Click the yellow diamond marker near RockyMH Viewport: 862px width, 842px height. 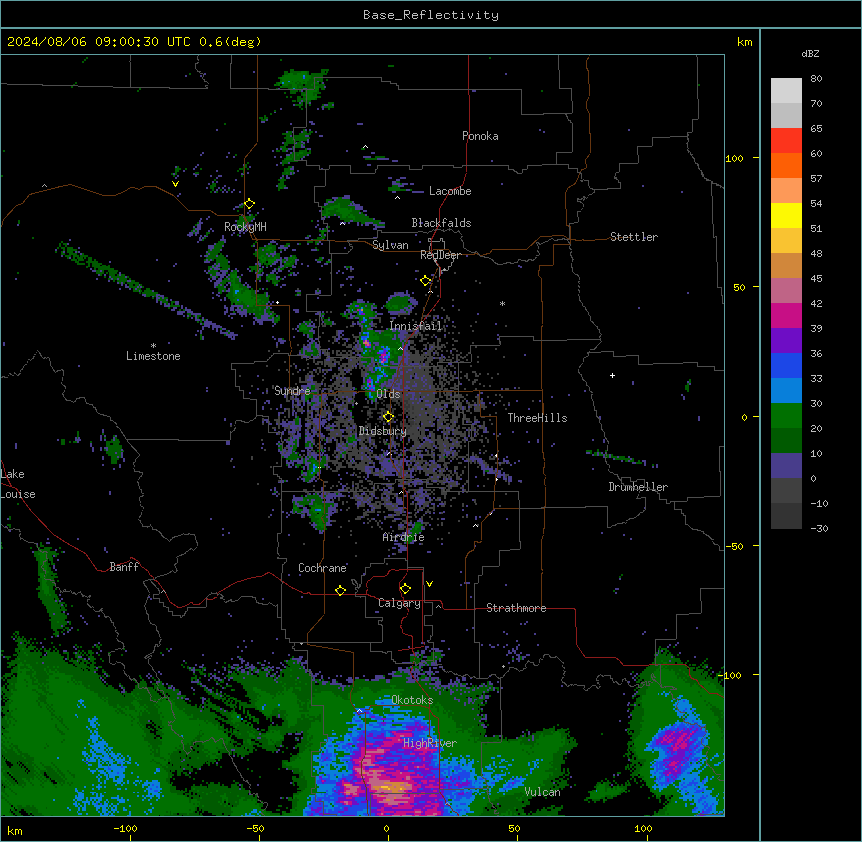point(249,204)
